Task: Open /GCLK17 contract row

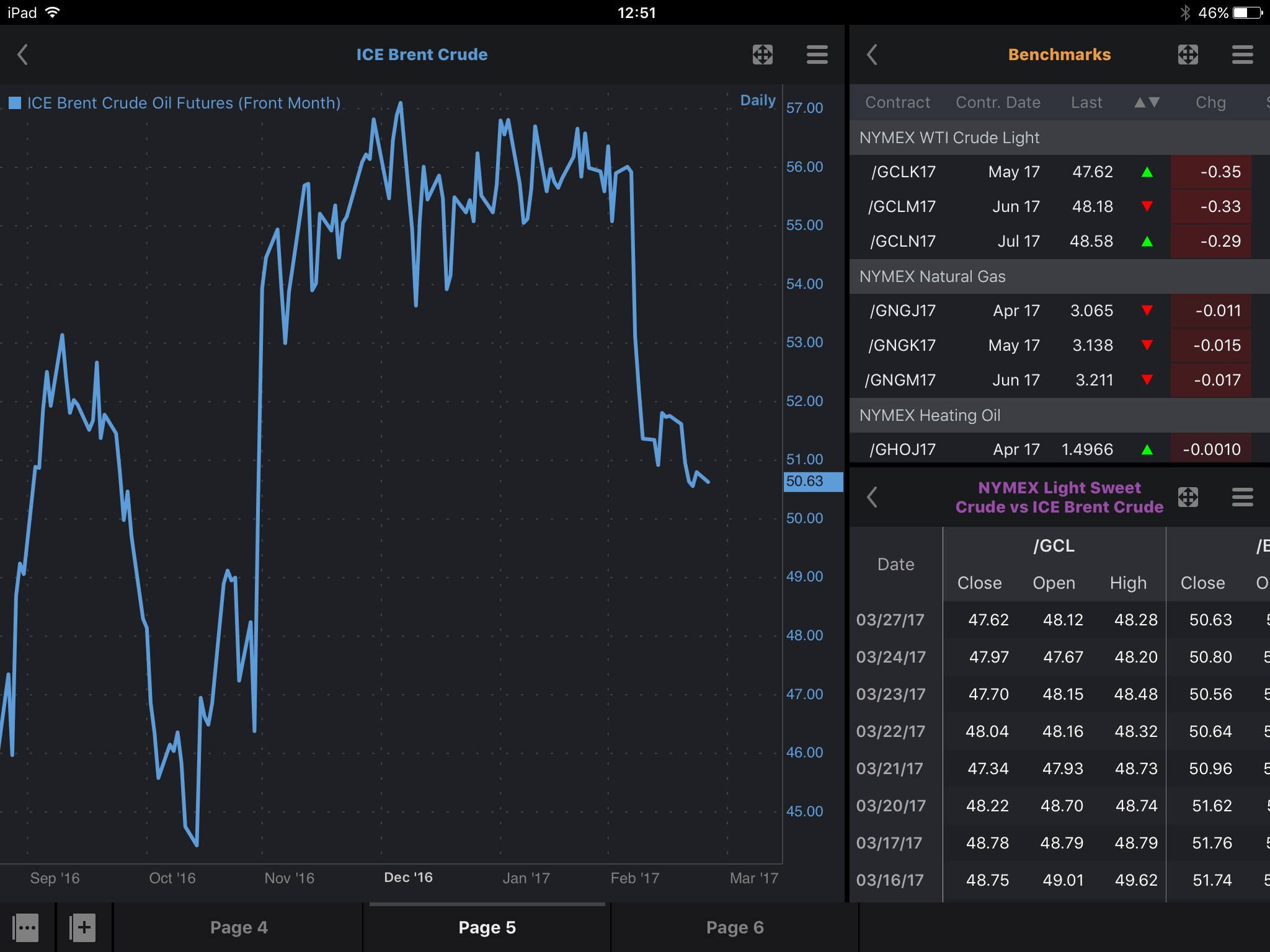Action: (x=1060, y=172)
